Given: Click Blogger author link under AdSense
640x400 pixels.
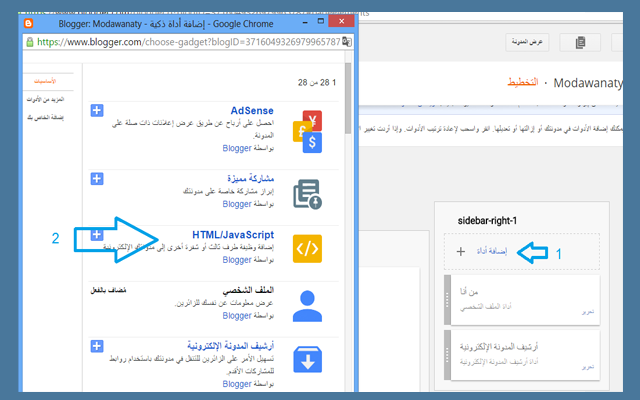Looking at the screenshot, I should [237, 148].
